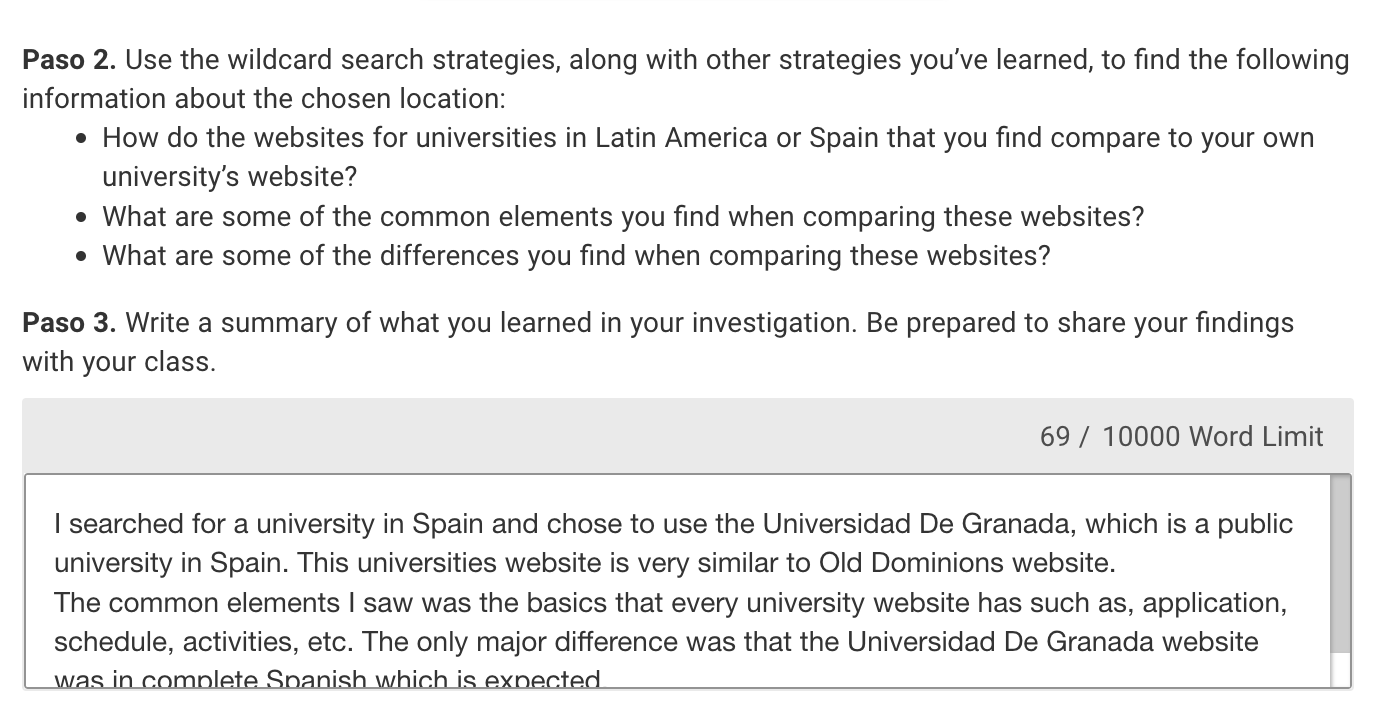Viewport: 1398px width, 716px height.
Task: Click the line starting 'schedule, activities, etc.'
Action: [656, 642]
